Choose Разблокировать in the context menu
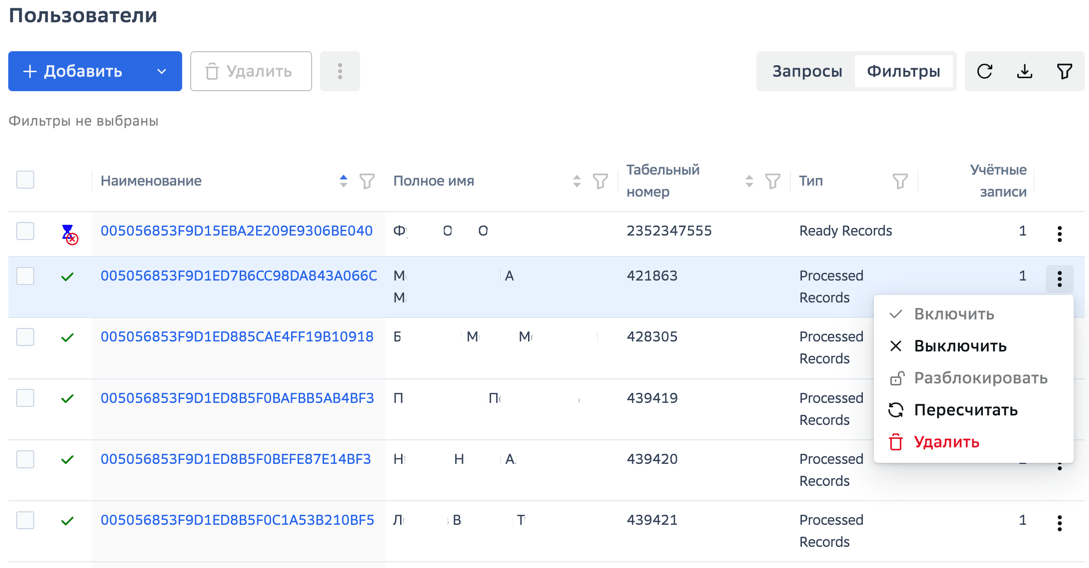Image resolution: width=1089 pixels, height=568 pixels. point(973,378)
